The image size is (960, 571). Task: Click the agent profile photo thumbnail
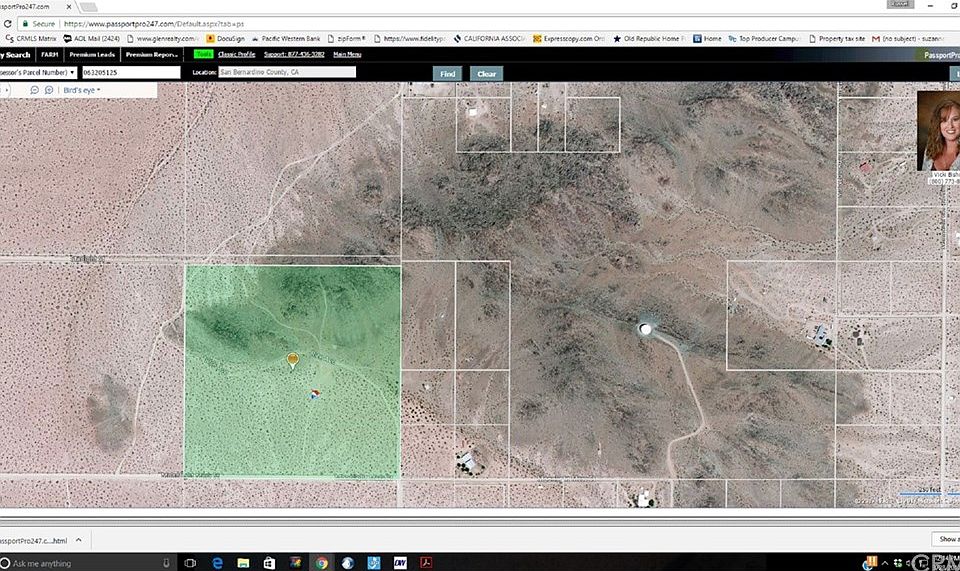tap(938, 132)
